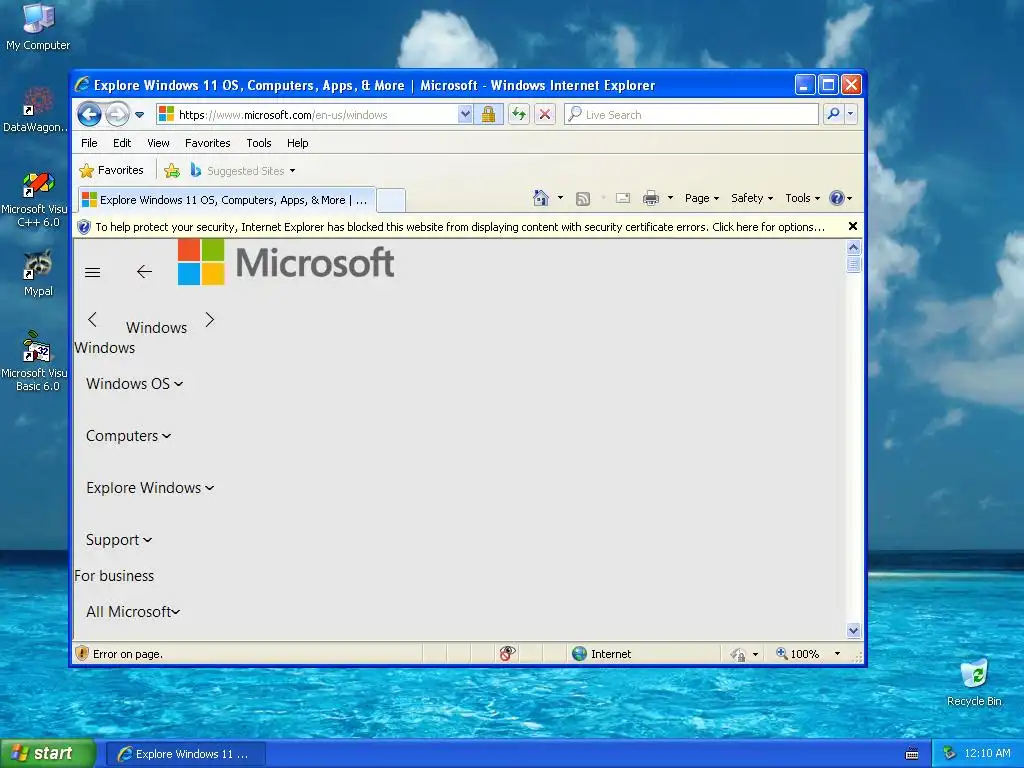The height and width of the screenshot is (768, 1024).
Task: Click the security lock icon
Action: [488, 115]
